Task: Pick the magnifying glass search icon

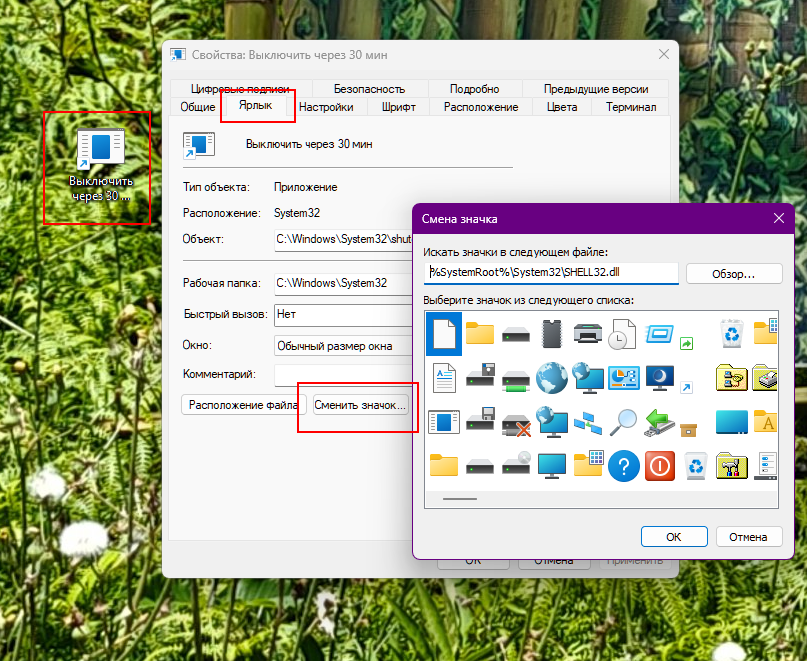Action: 623,421
